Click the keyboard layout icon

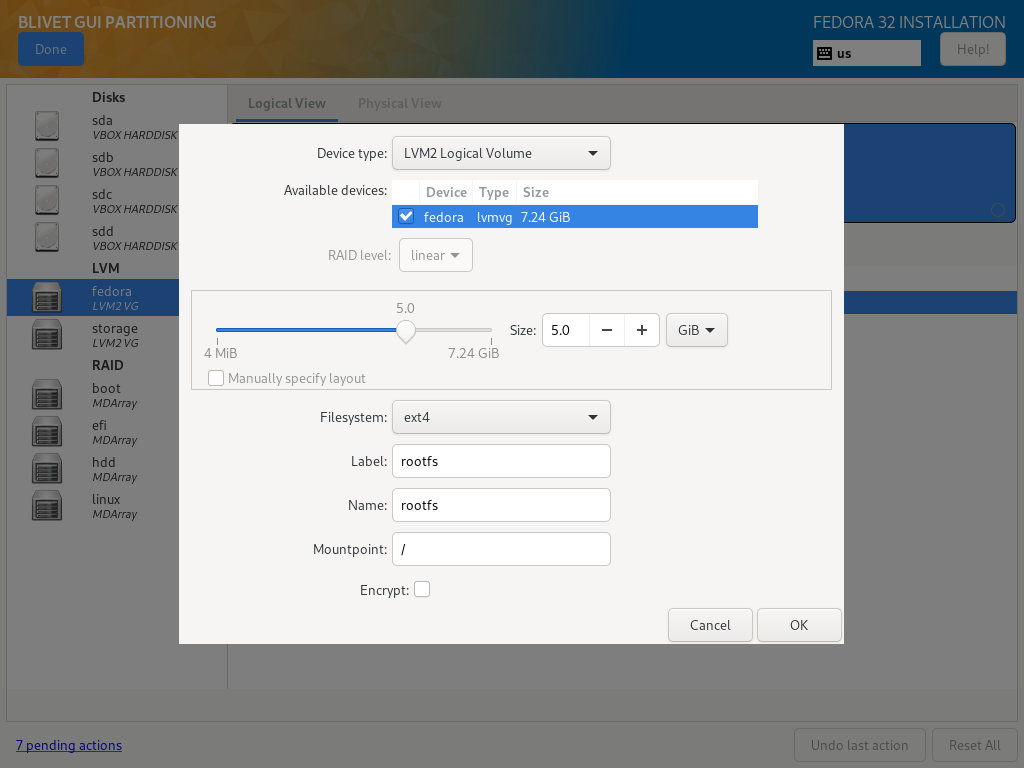tap(825, 53)
